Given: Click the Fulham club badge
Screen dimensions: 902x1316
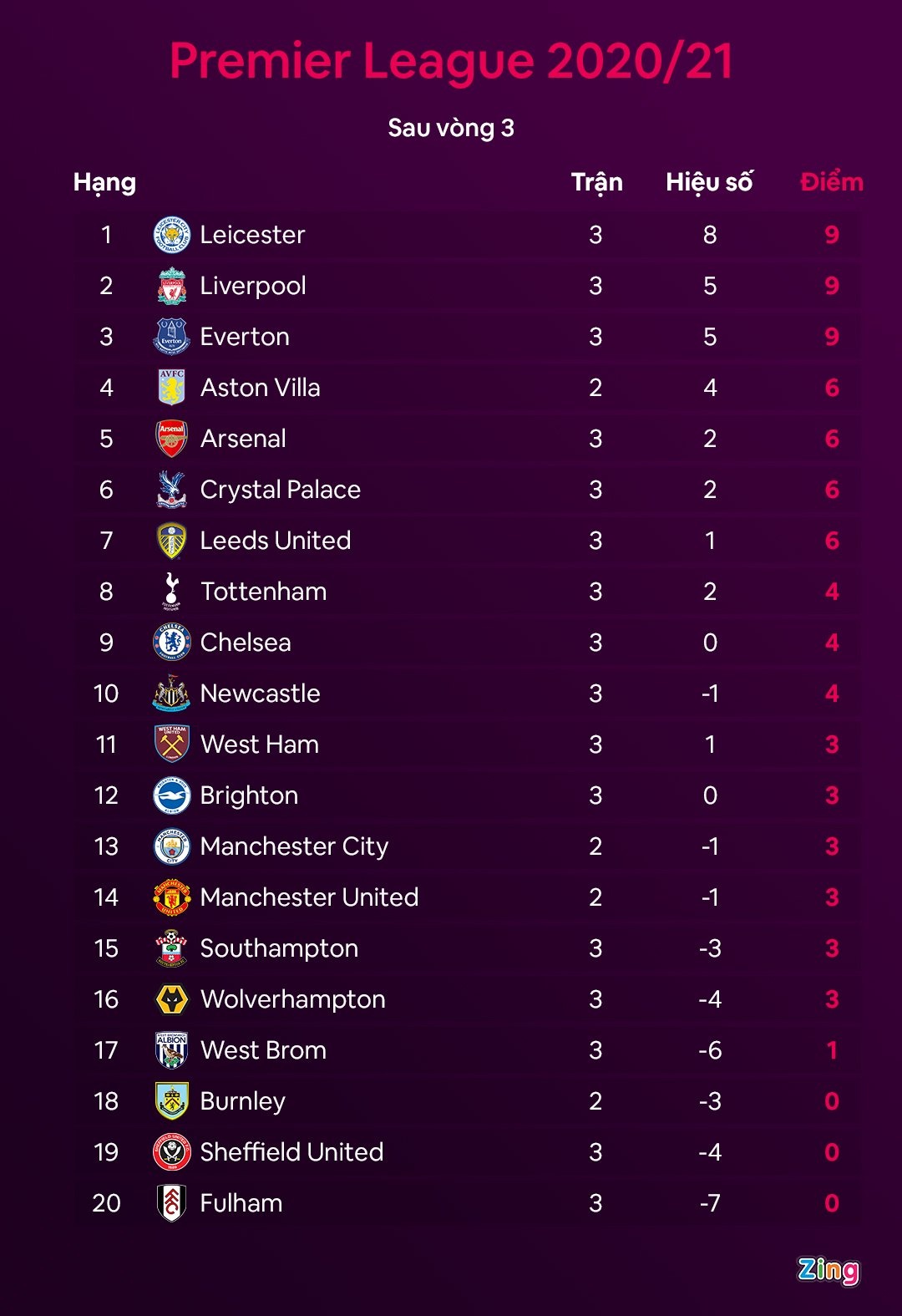Looking at the screenshot, I should 172,1203.
